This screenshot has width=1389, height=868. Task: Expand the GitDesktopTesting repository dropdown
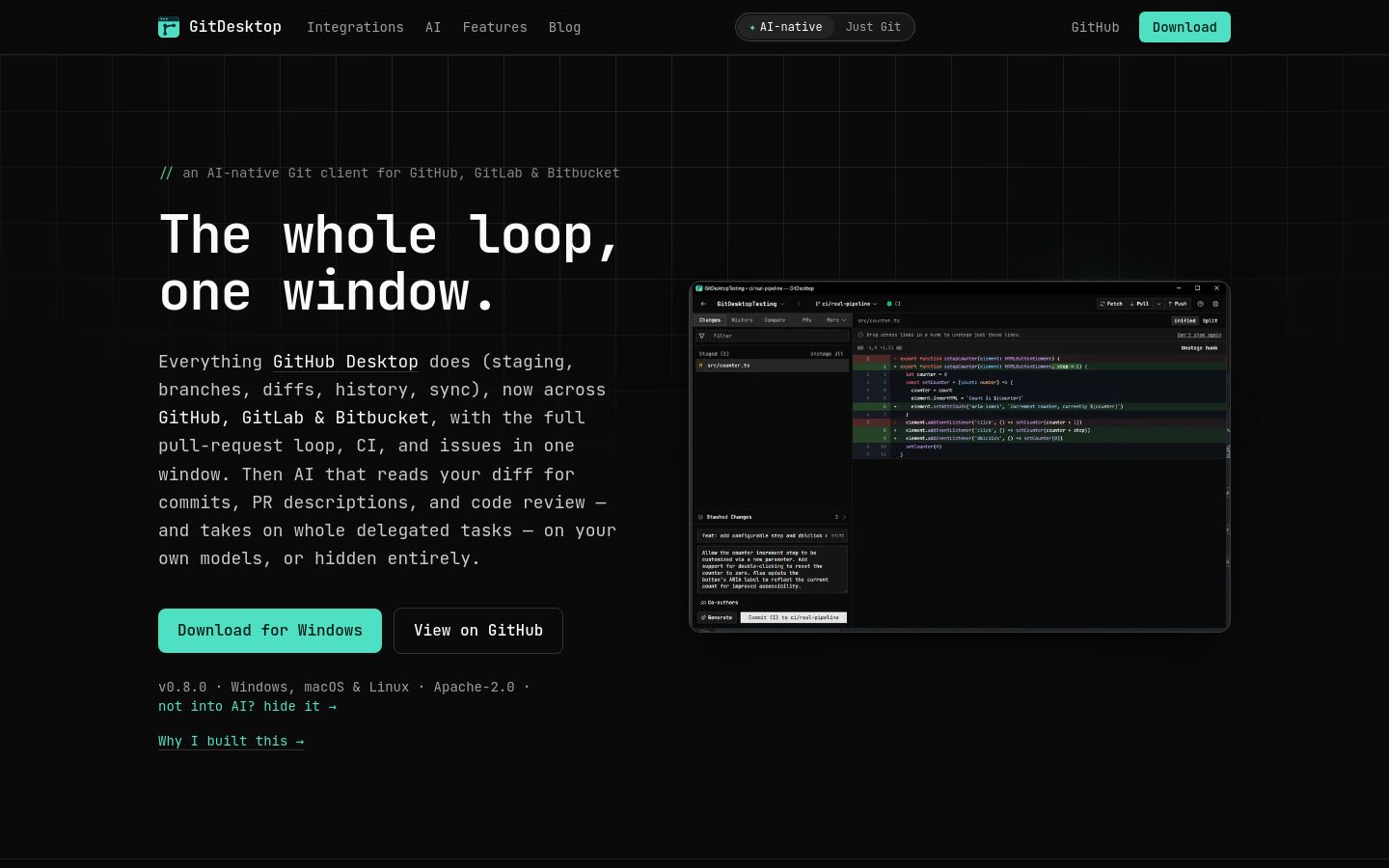click(750, 304)
